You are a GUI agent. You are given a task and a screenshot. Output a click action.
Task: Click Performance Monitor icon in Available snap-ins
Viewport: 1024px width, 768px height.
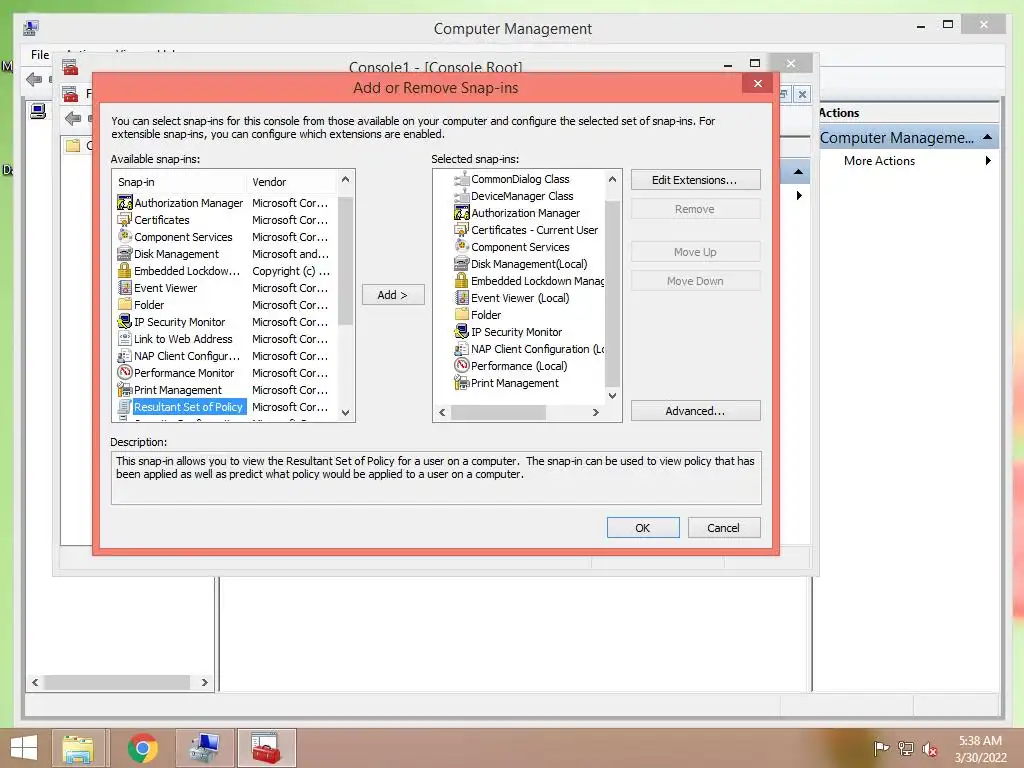(x=125, y=373)
